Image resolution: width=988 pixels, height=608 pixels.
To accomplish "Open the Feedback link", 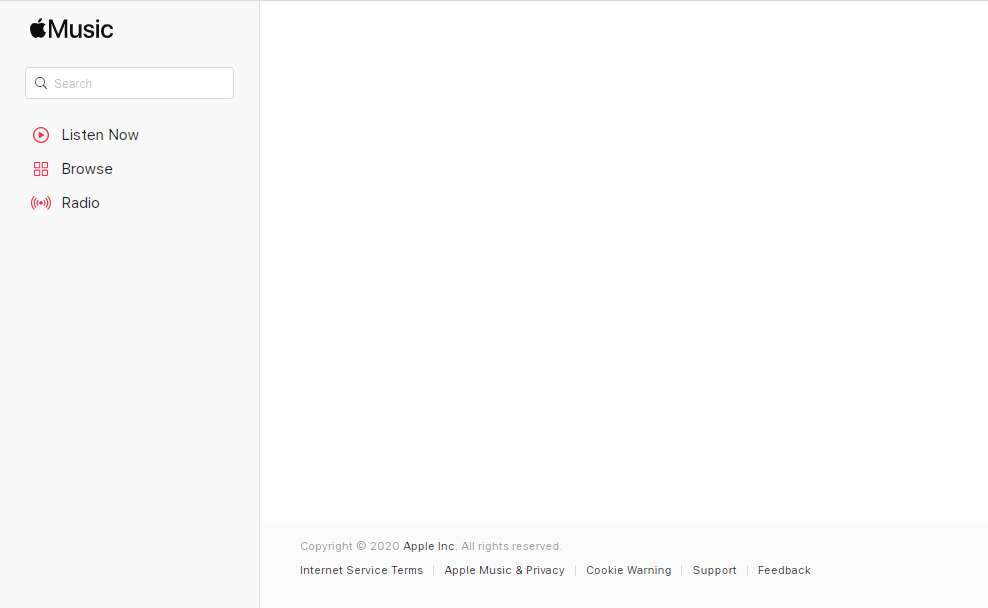I will 784,570.
